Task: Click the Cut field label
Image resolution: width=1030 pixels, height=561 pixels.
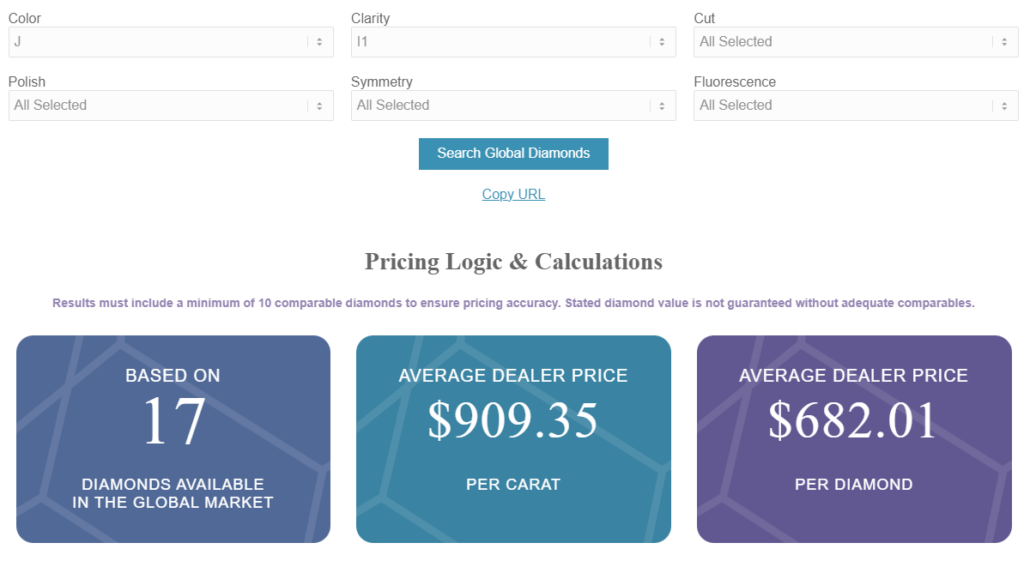Action: click(704, 18)
